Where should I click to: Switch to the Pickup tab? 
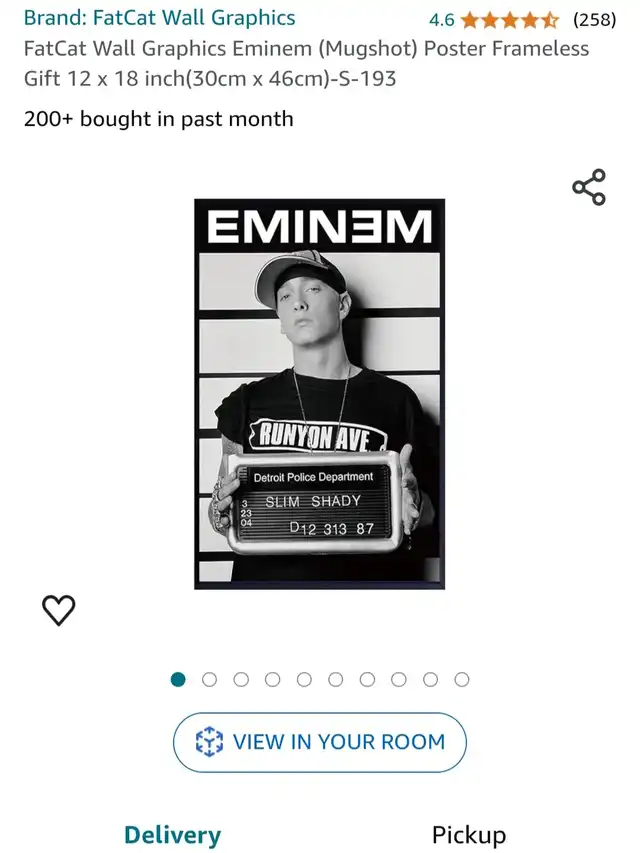(x=469, y=835)
